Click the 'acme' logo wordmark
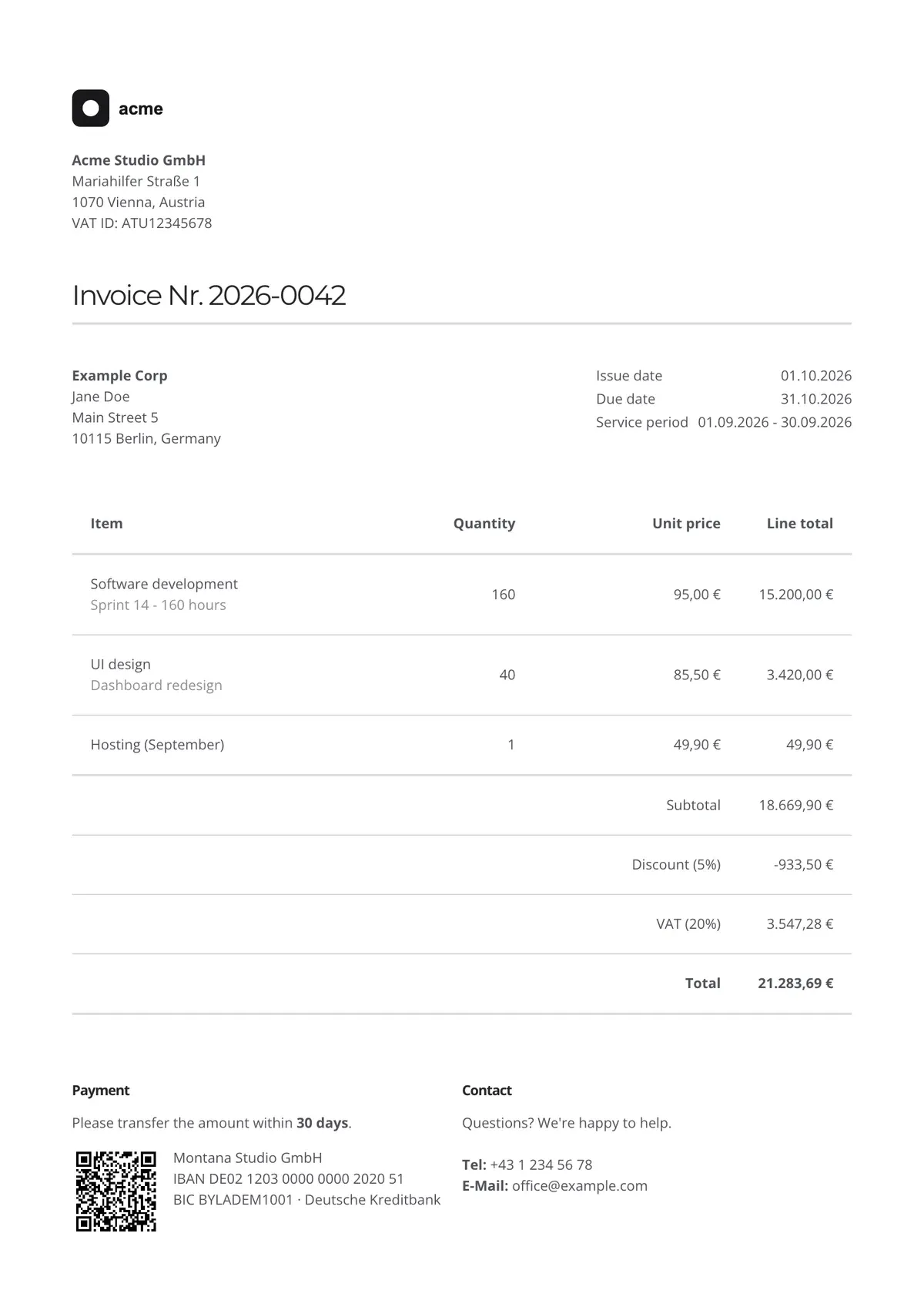The image size is (924, 1307). click(141, 109)
